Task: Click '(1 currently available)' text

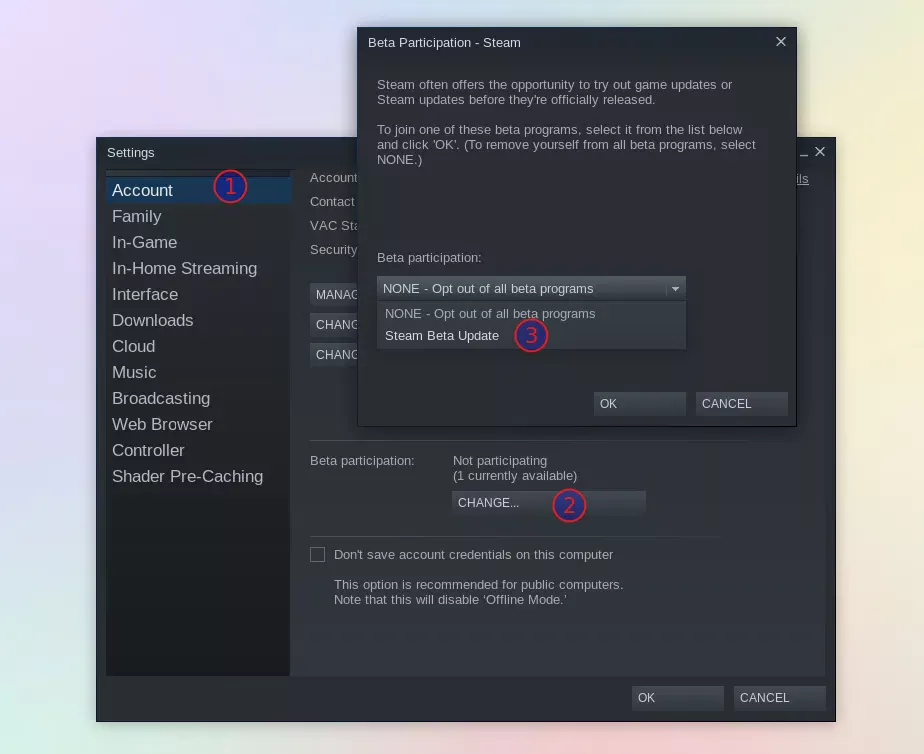Action: point(514,476)
